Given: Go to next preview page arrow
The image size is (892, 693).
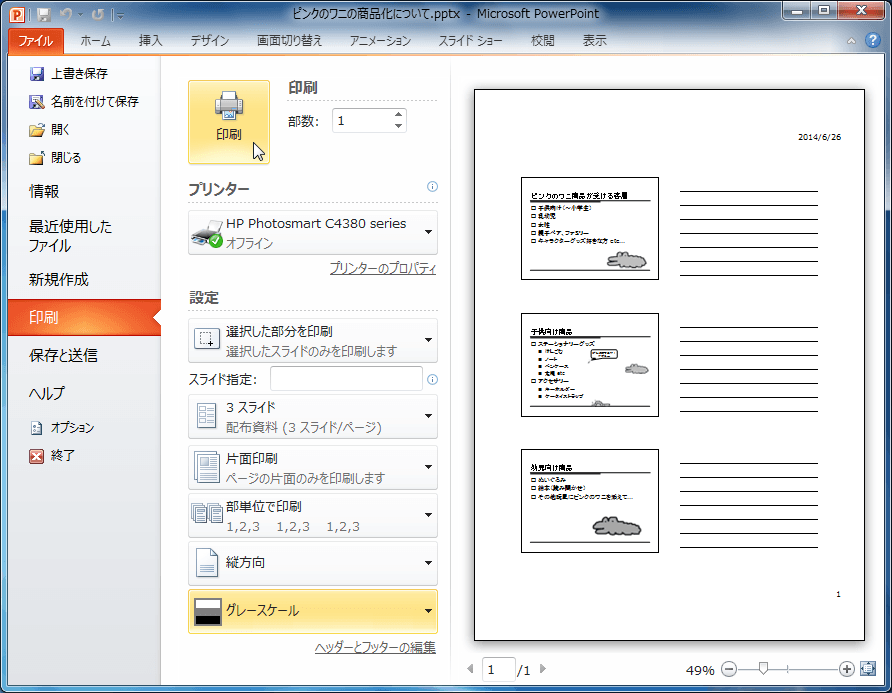Looking at the screenshot, I should [543, 669].
